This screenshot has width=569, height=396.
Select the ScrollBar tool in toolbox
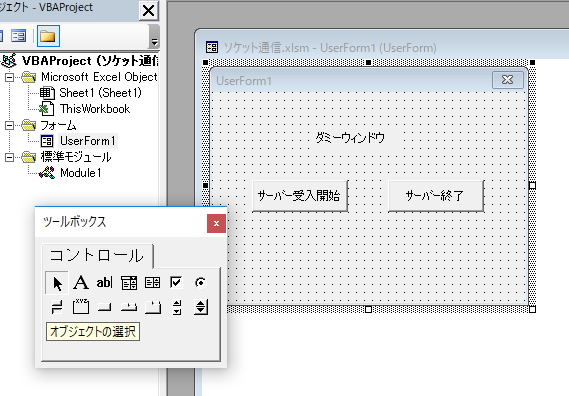177,307
